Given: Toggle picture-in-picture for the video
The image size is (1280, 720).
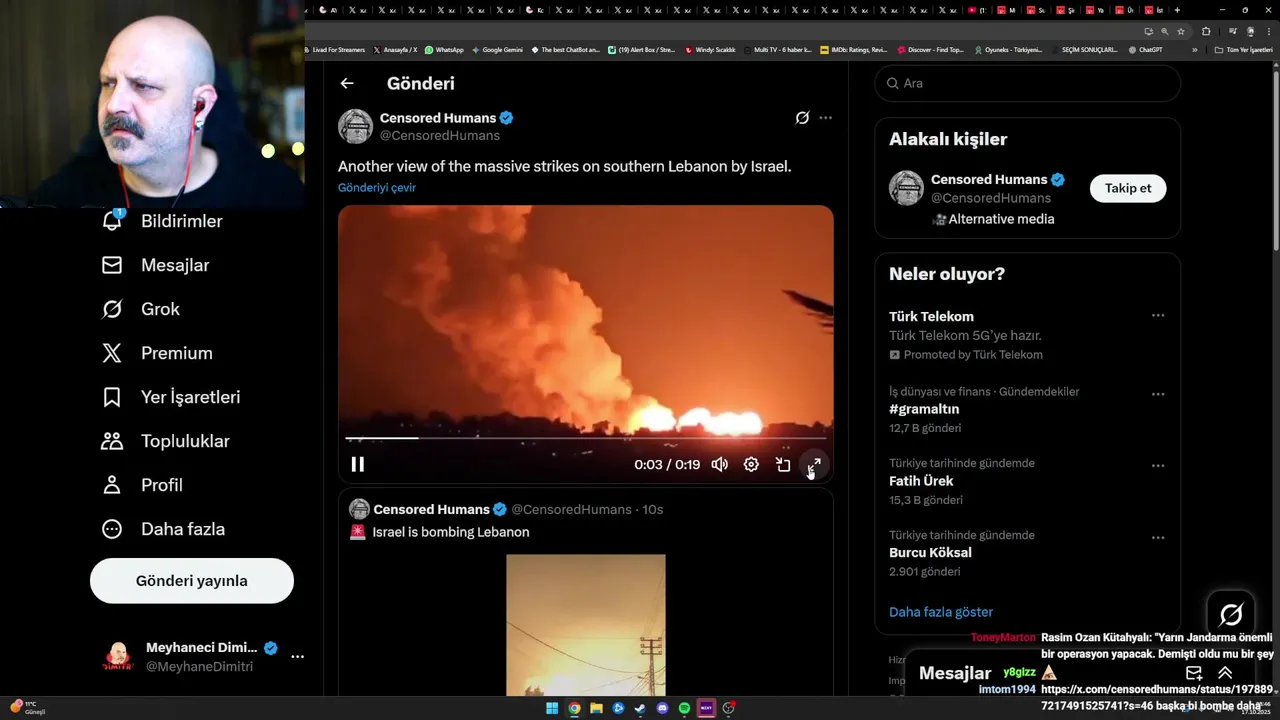Looking at the screenshot, I should coord(783,464).
